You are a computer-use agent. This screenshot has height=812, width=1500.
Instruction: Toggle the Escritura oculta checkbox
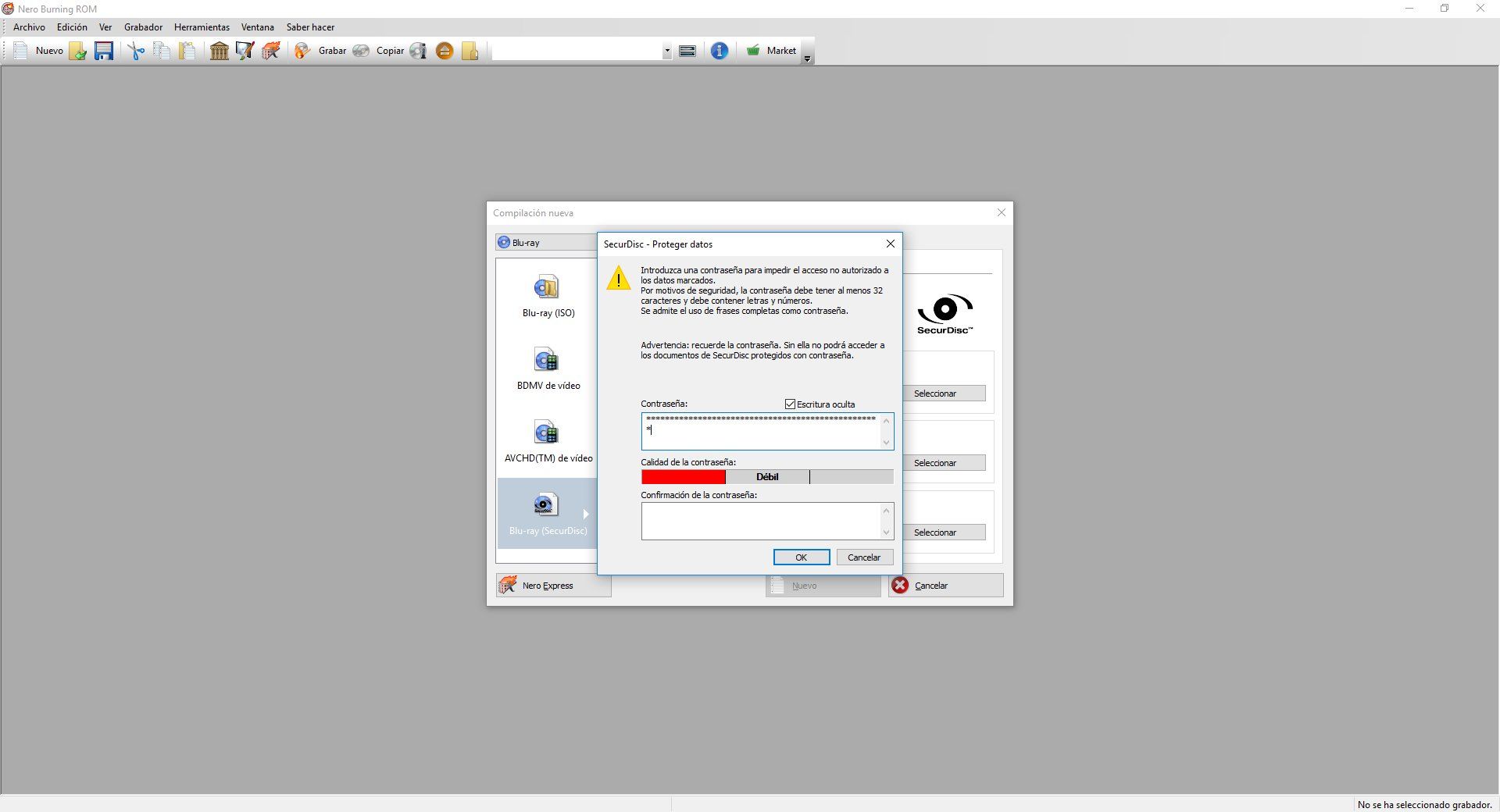[791, 404]
